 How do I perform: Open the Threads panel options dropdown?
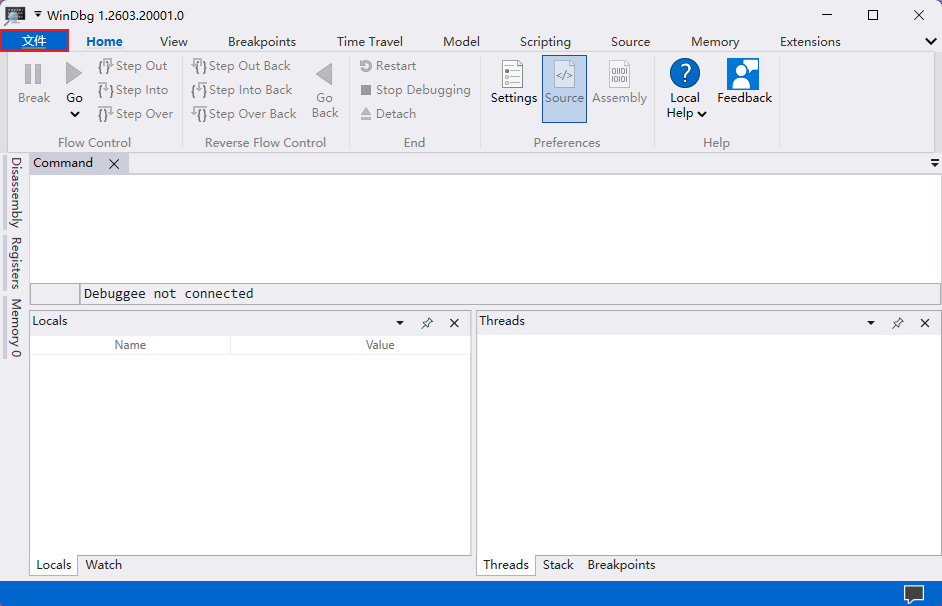point(871,323)
